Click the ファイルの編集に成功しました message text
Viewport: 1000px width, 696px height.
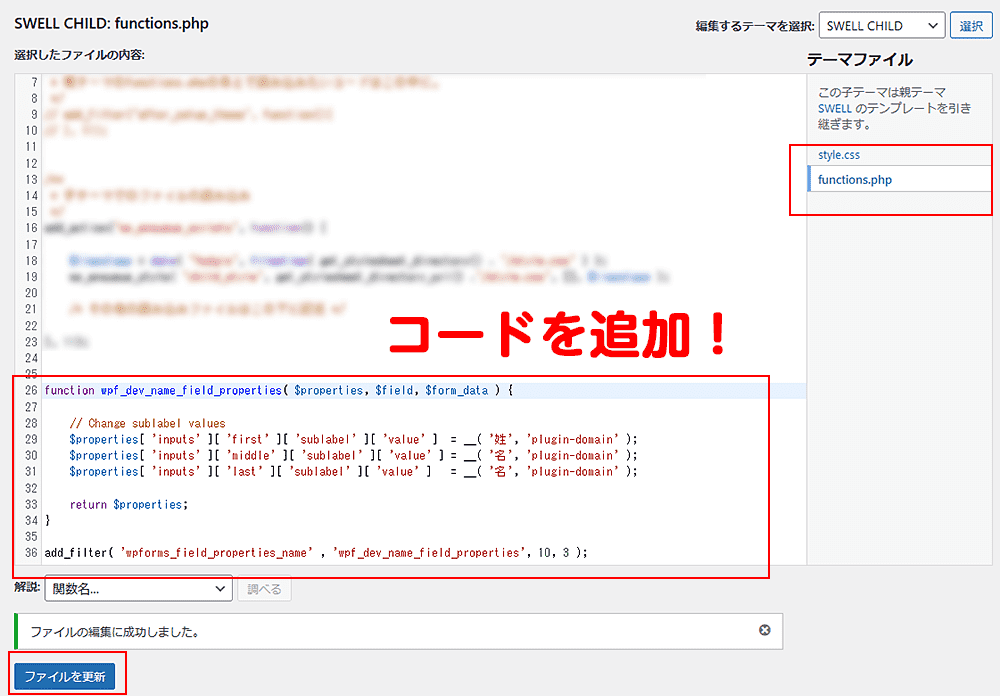click(115, 632)
